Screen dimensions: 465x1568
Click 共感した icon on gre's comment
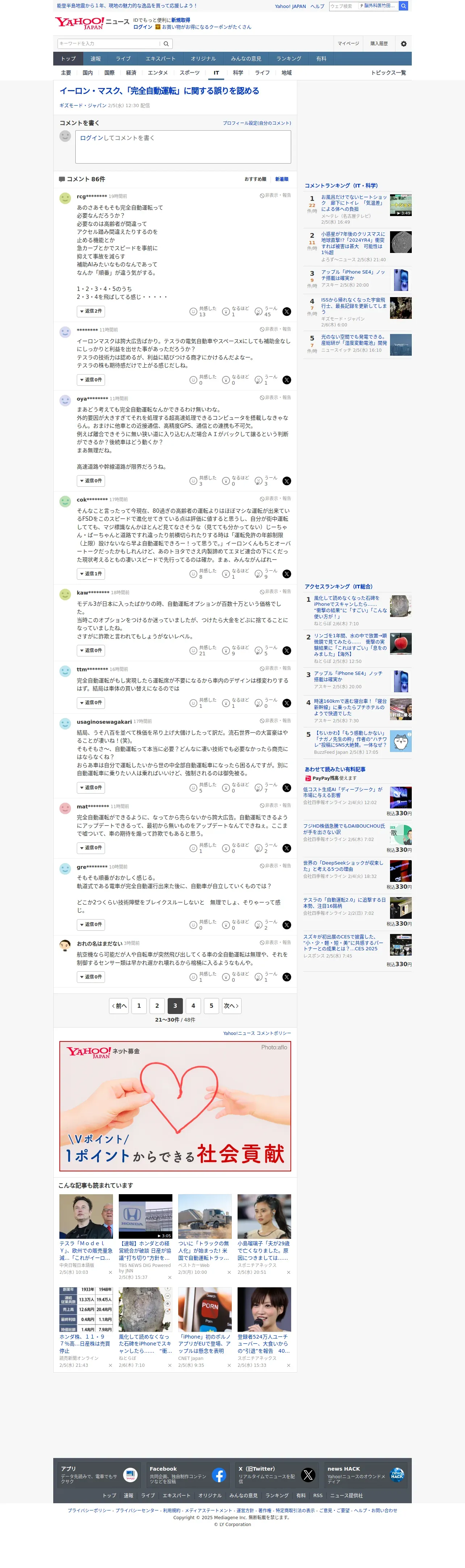coord(193,925)
